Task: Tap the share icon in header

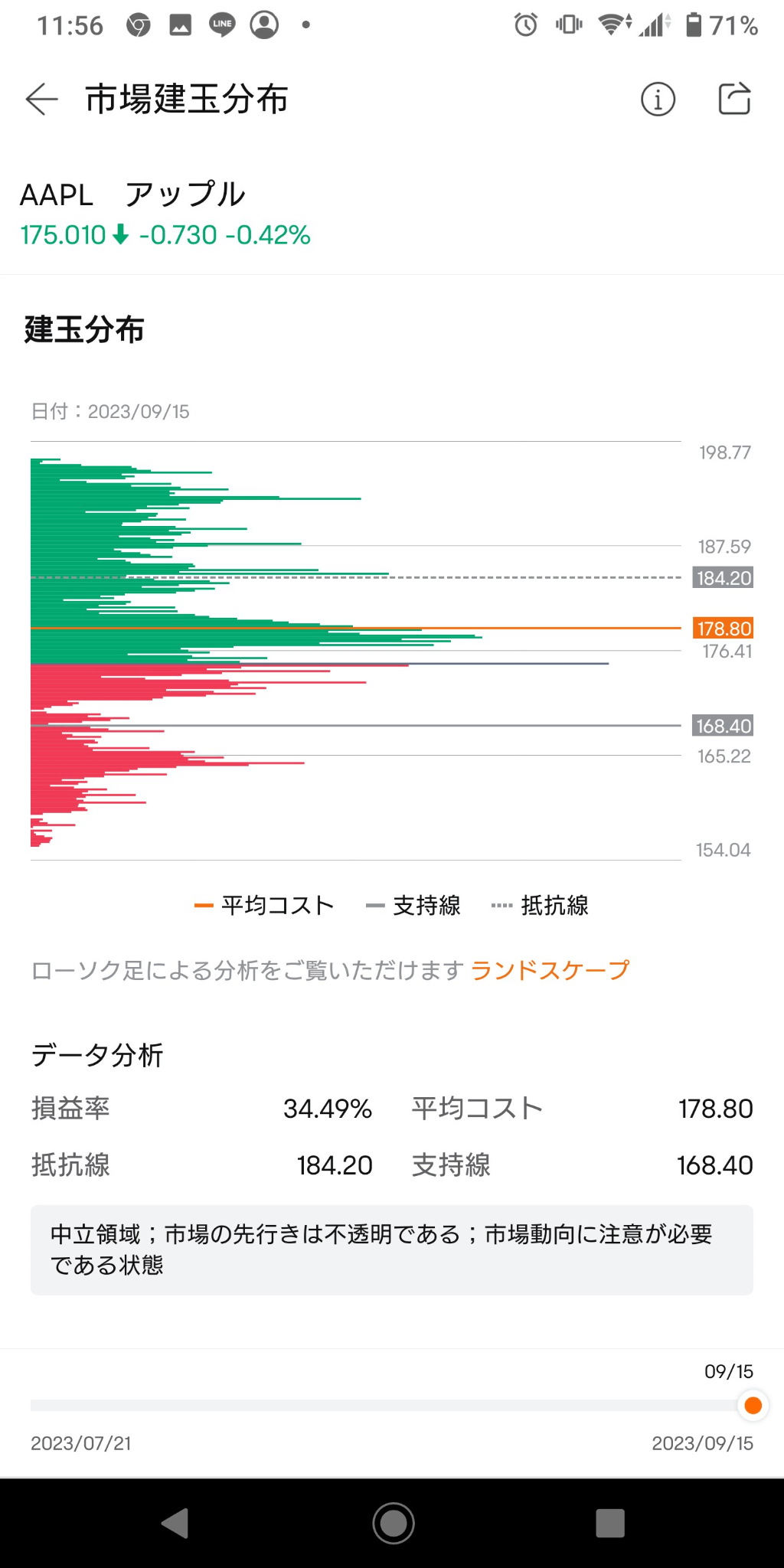Action: [734, 99]
